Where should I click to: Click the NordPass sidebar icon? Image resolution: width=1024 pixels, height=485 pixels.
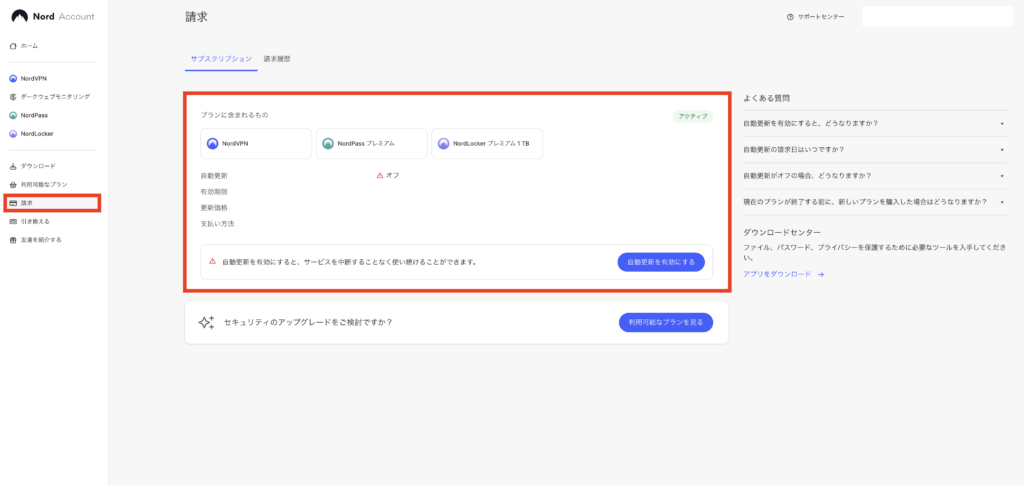click(x=13, y=116)
